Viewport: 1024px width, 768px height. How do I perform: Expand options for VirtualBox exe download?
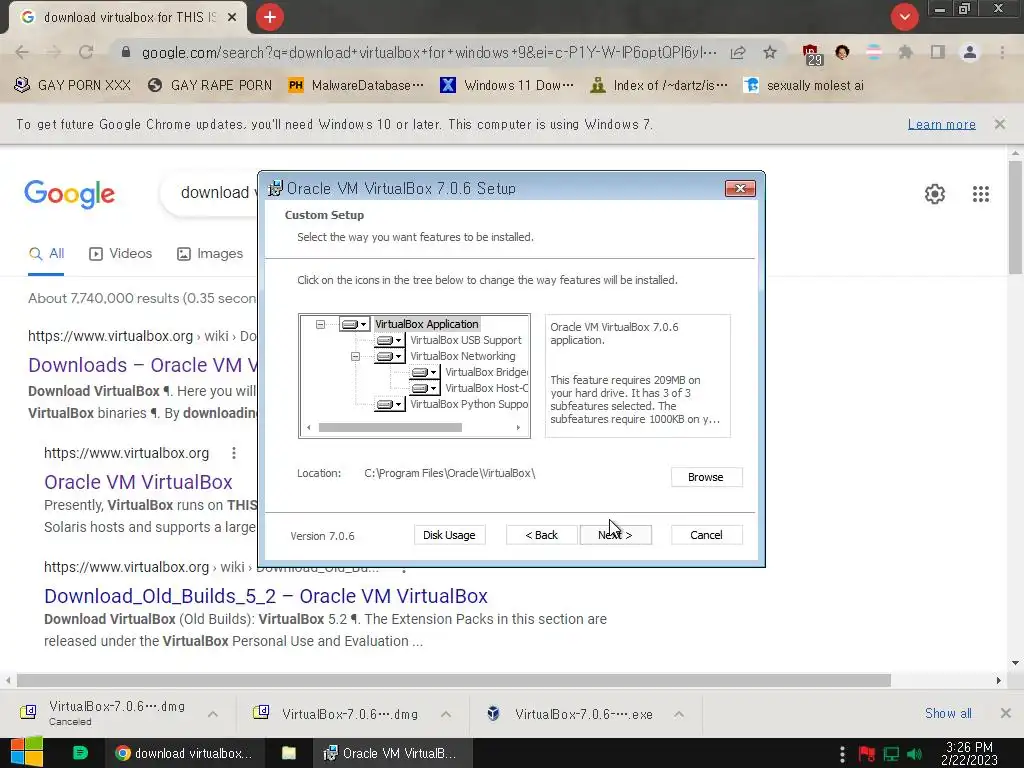(679, 714)
